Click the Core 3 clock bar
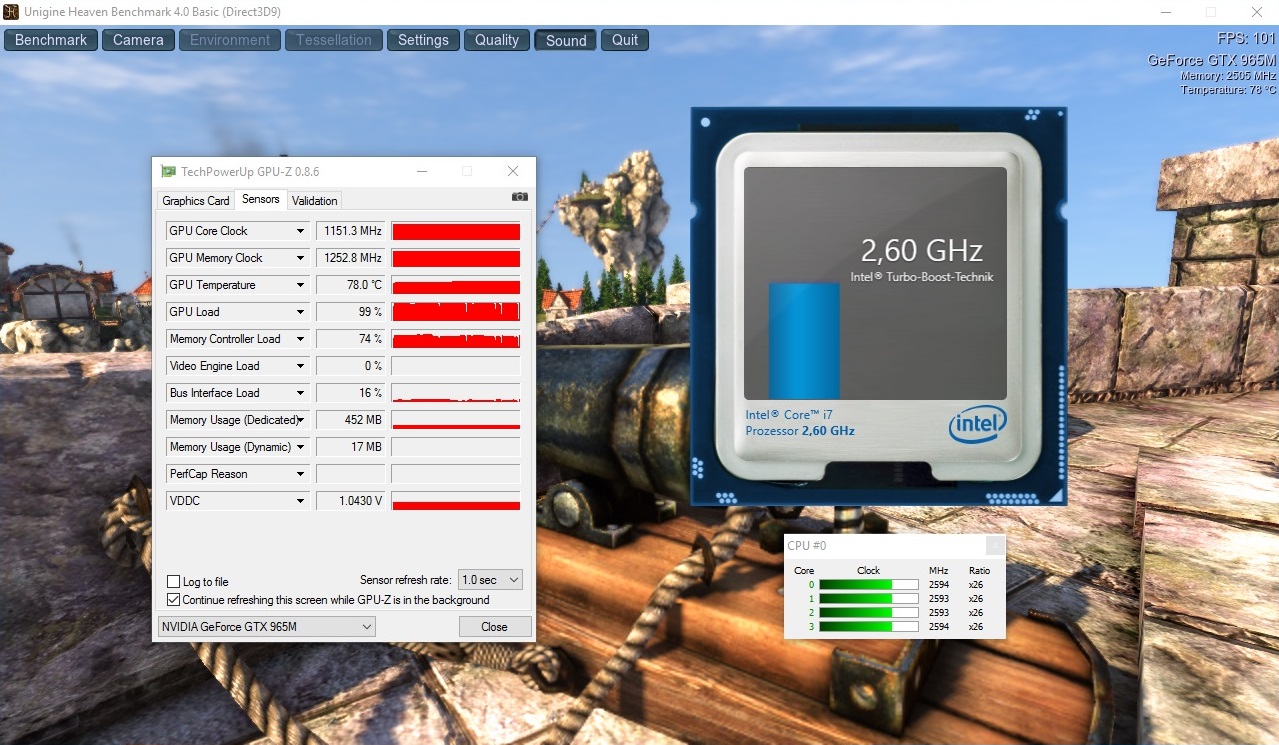The width and height of the screenshot is (1279, 745). tap(869, 627)
